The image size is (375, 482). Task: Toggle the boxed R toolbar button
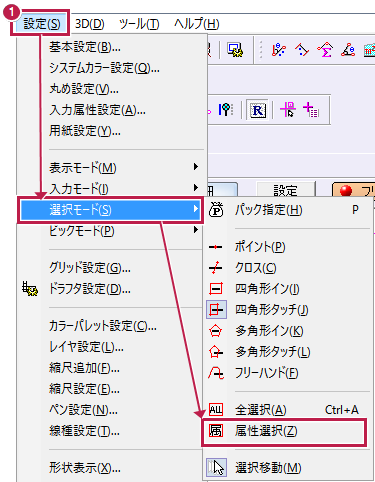(258, 110)
